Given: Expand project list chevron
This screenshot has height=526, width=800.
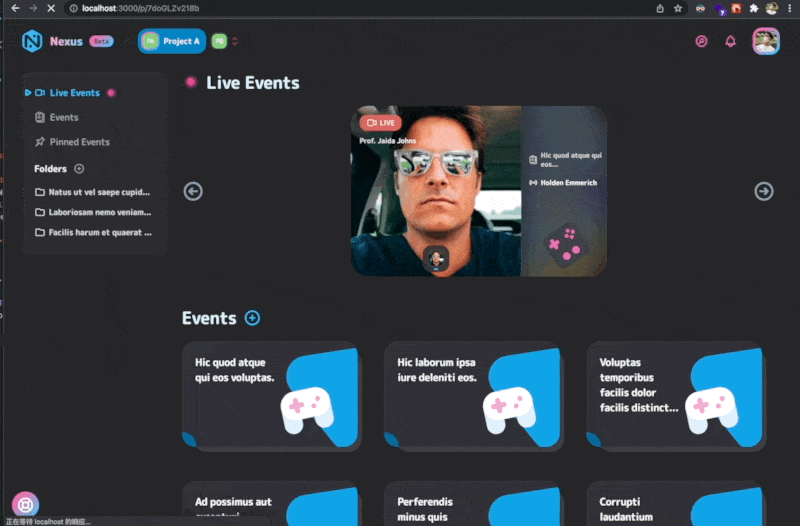Looking at the screenshot, I should [235, 41].
